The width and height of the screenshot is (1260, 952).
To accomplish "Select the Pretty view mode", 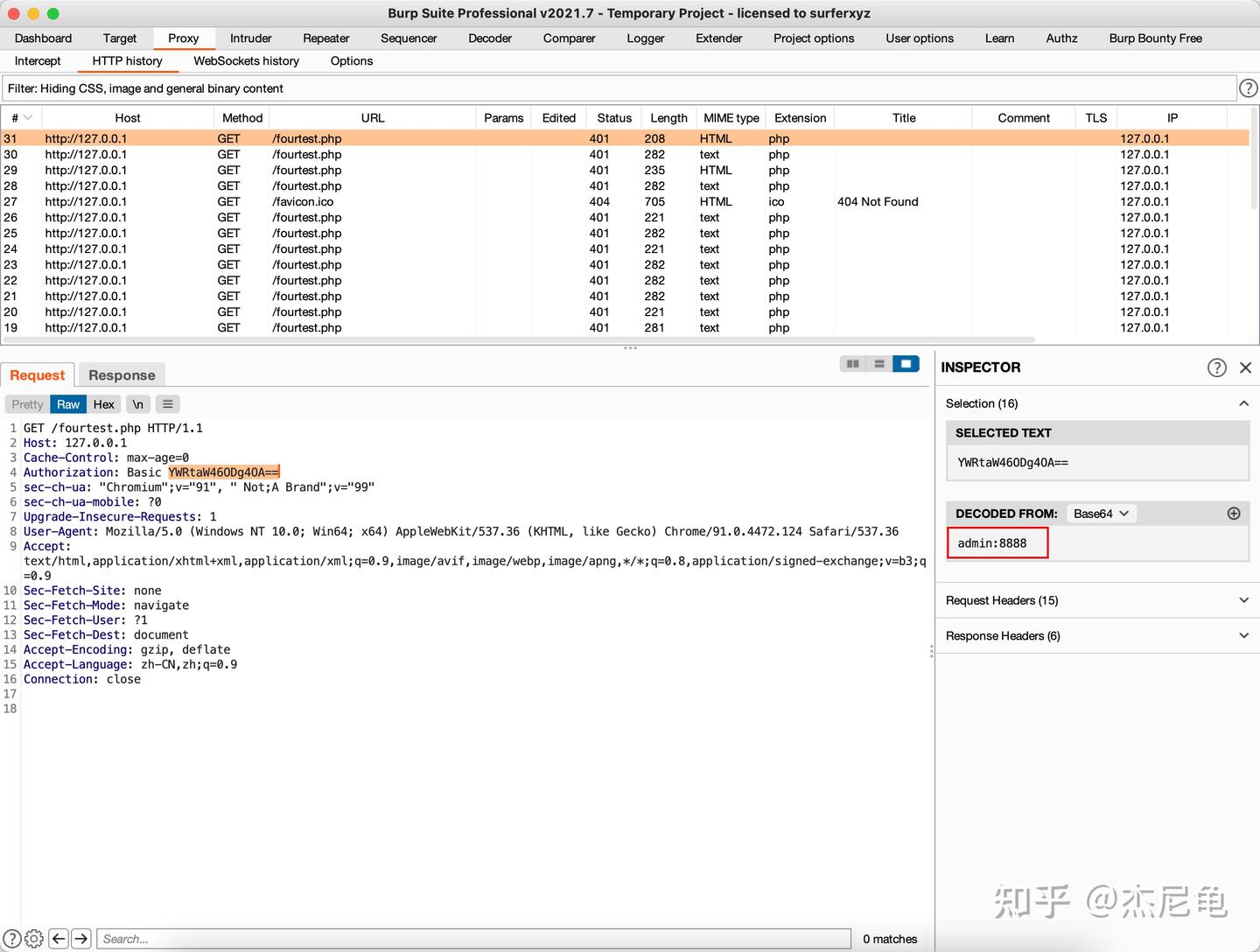I will 27,404.
